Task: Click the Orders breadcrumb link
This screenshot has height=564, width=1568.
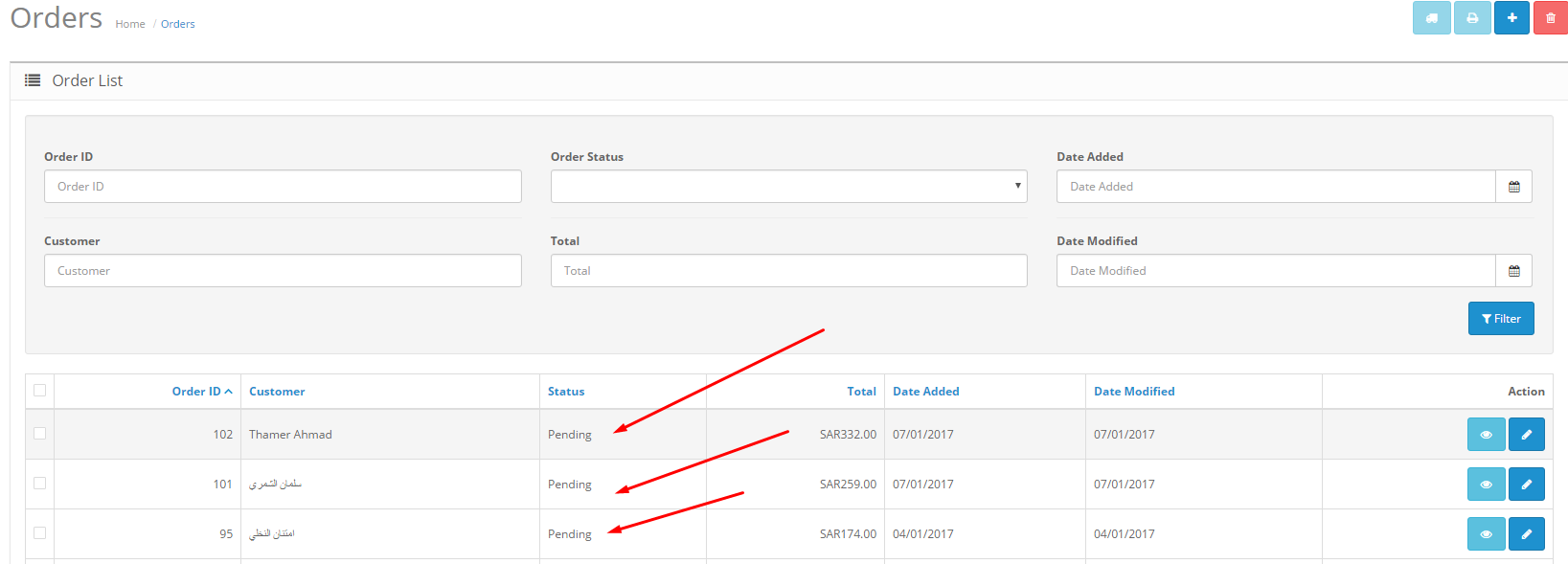Action: (x=178, y=24)
